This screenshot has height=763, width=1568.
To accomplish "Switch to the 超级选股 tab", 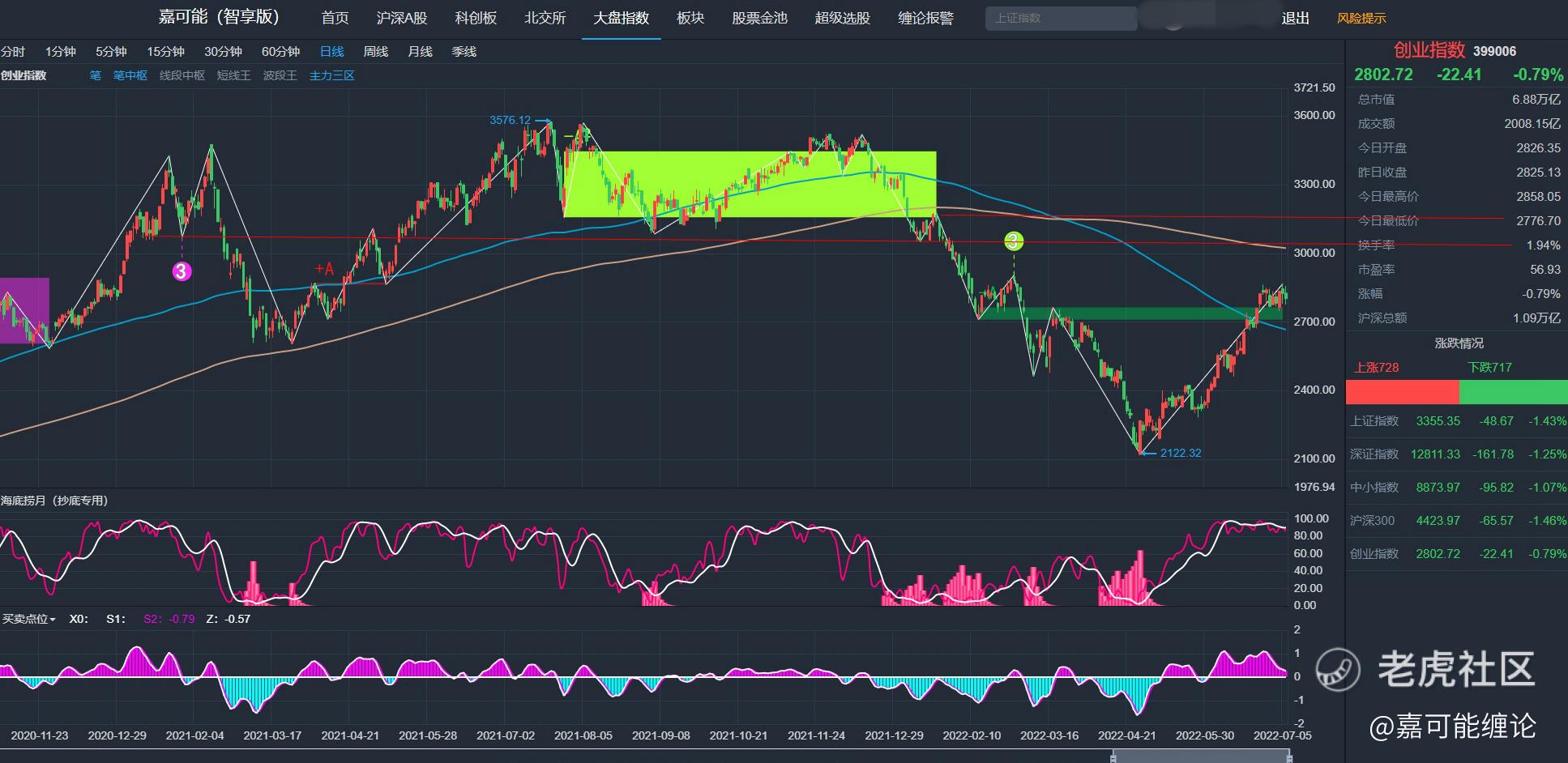I will [842, 18].
